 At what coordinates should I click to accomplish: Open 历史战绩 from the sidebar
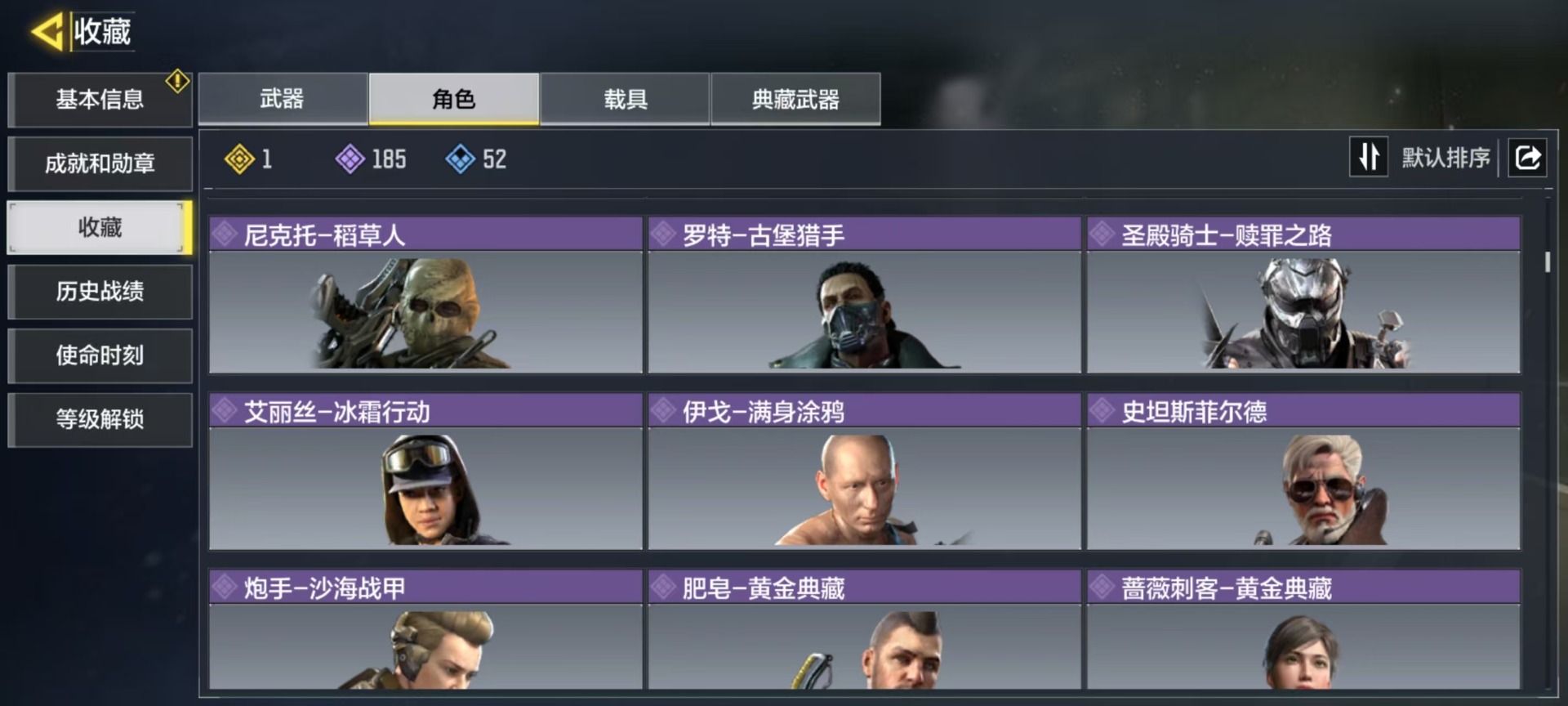tap(100, 291)
